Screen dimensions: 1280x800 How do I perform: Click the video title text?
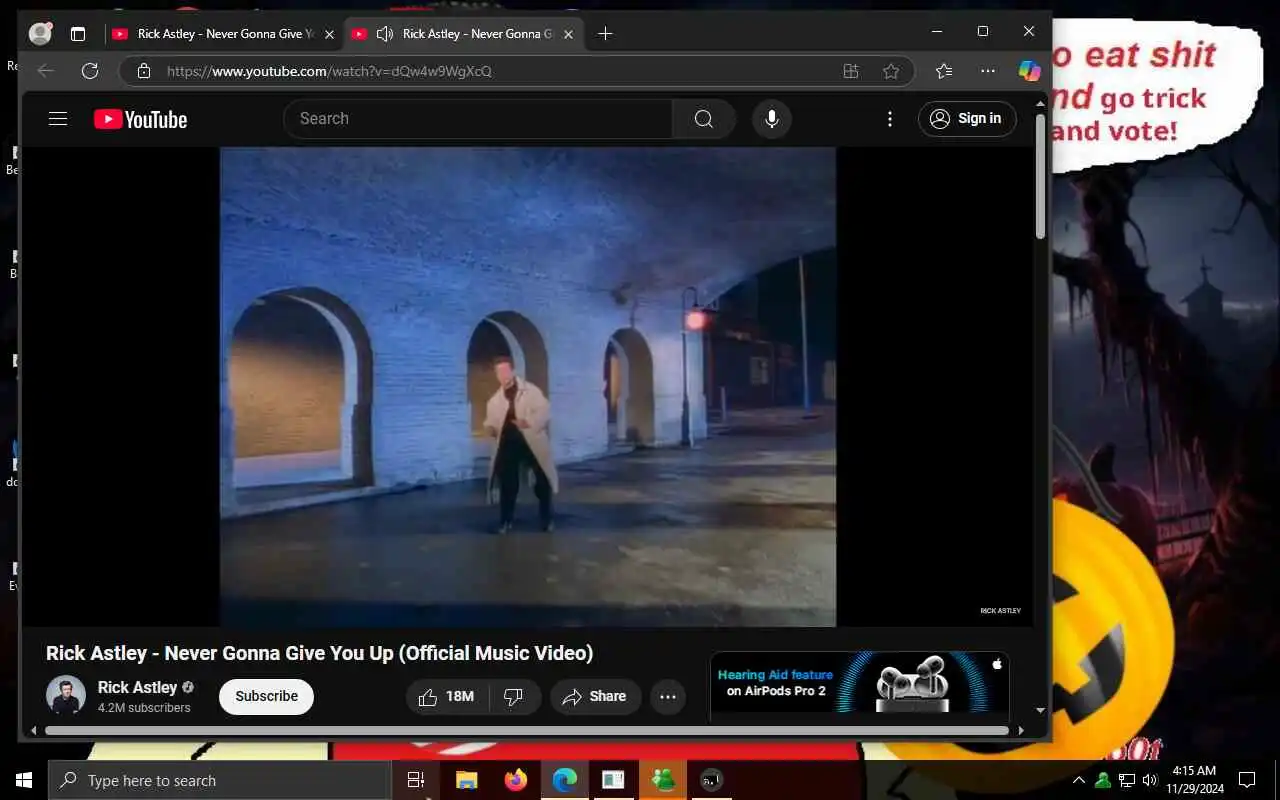point(319,653)
